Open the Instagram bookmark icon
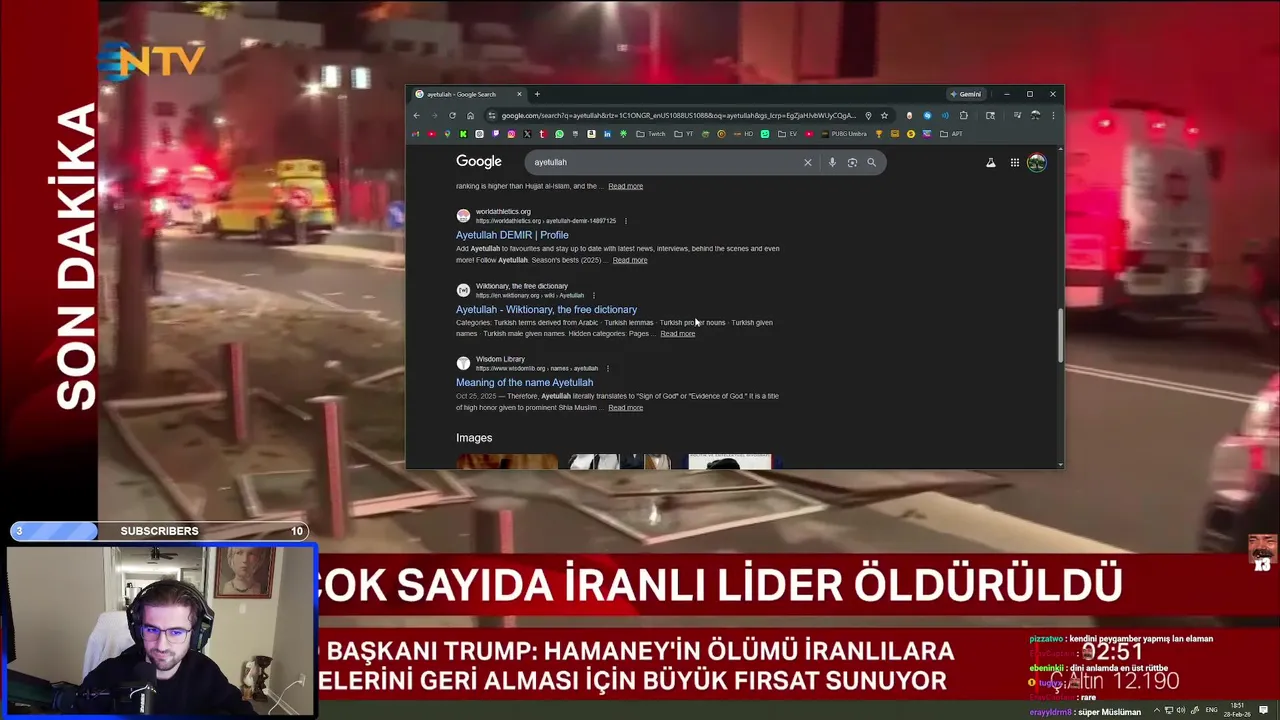The height and width of the screenshot is (720, 1280). (x=511, y=134)
